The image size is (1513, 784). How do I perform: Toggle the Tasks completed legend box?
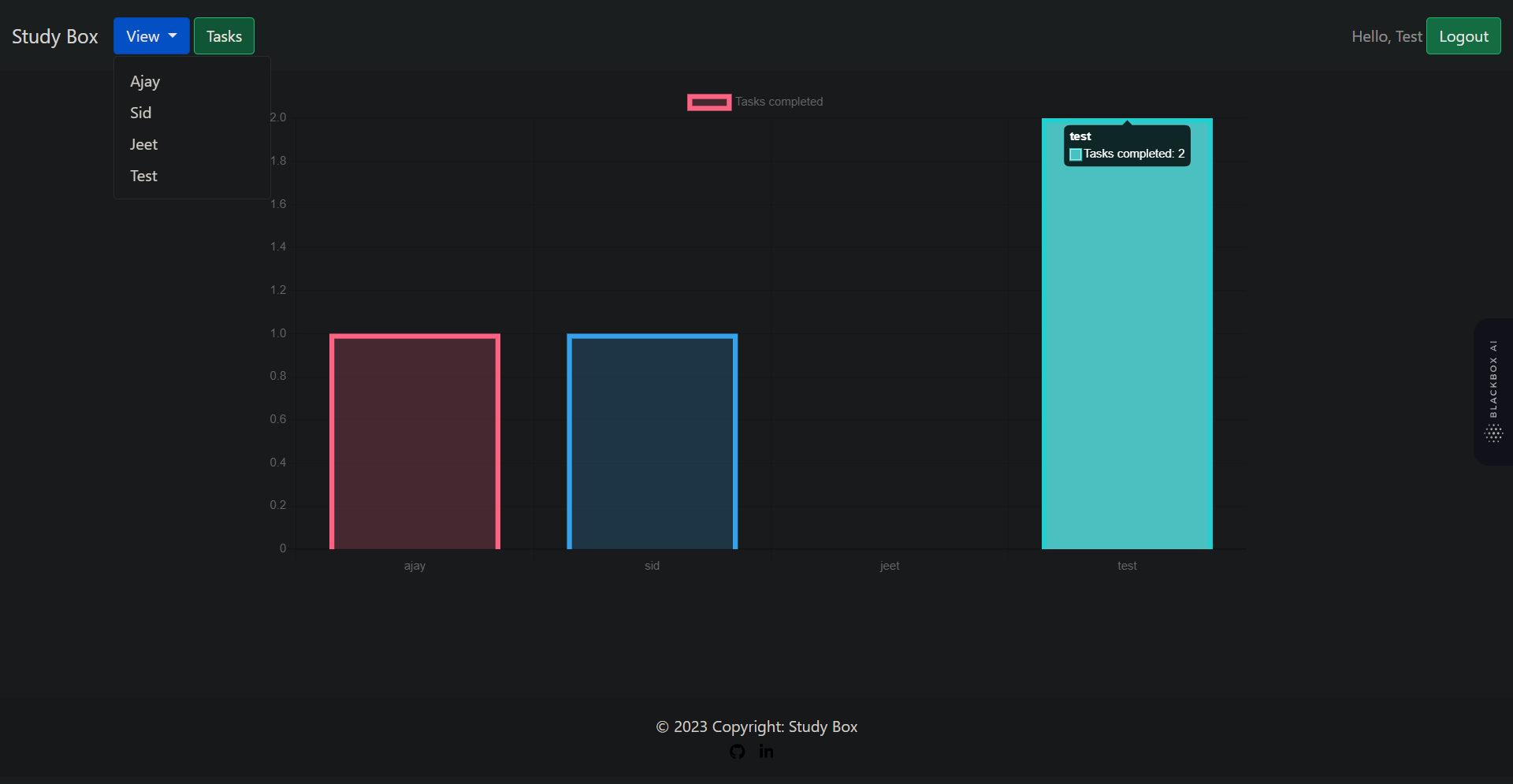tap(709, 102)
